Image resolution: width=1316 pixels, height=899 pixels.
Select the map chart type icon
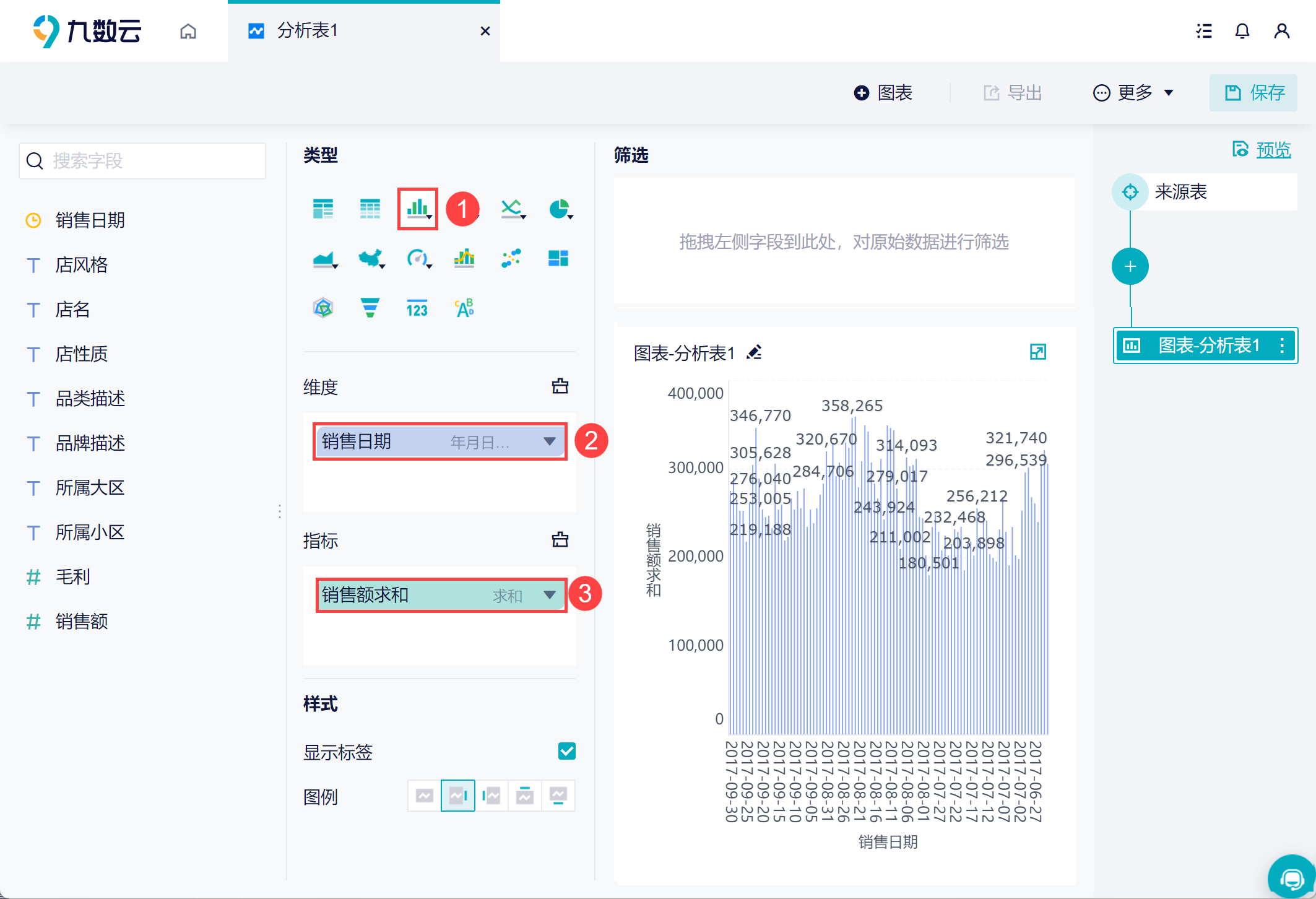(x=370, y=258)
